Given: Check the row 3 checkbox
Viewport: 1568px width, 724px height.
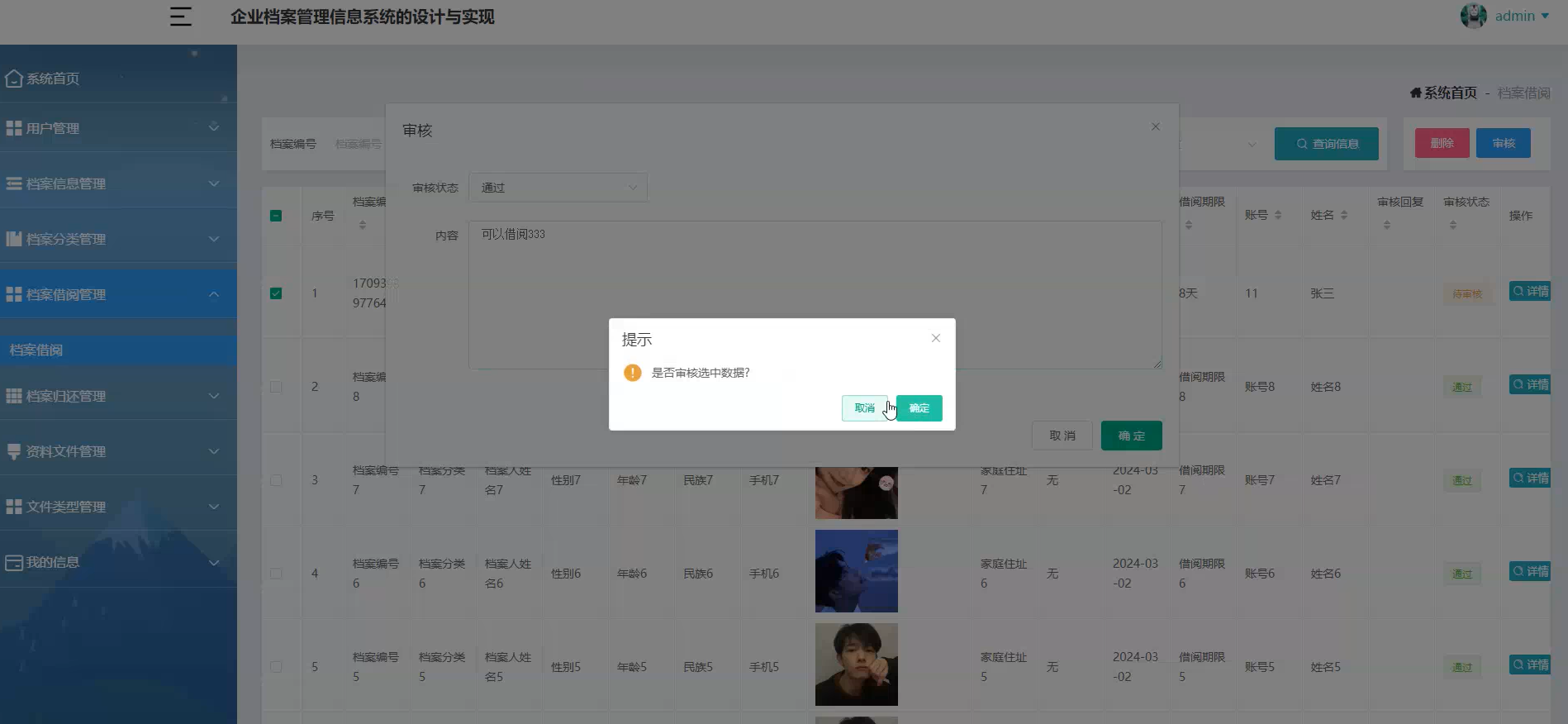Looking at the screenshot, I should pos(276,480).
